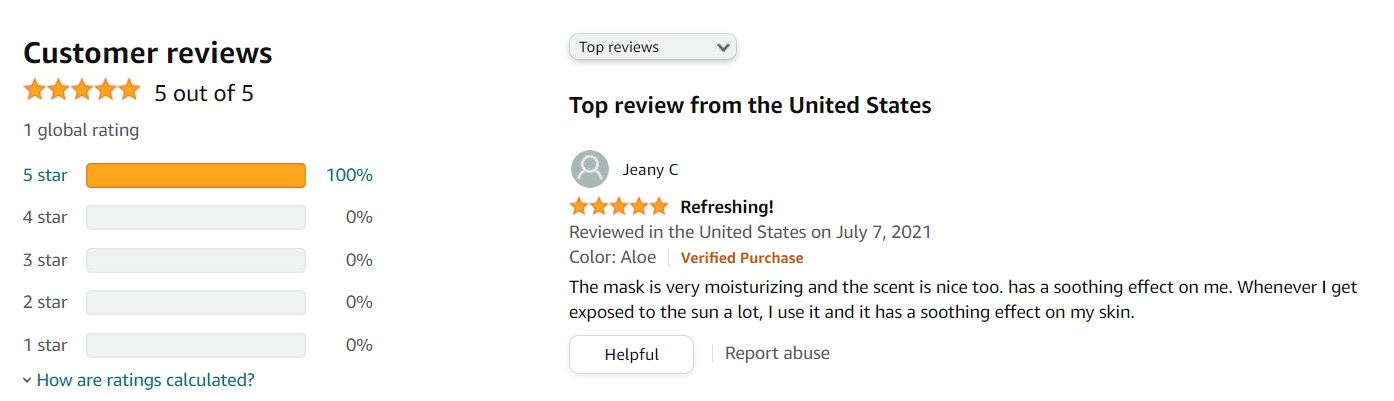Click the overall five-star rating icons

tap(82, 91)
